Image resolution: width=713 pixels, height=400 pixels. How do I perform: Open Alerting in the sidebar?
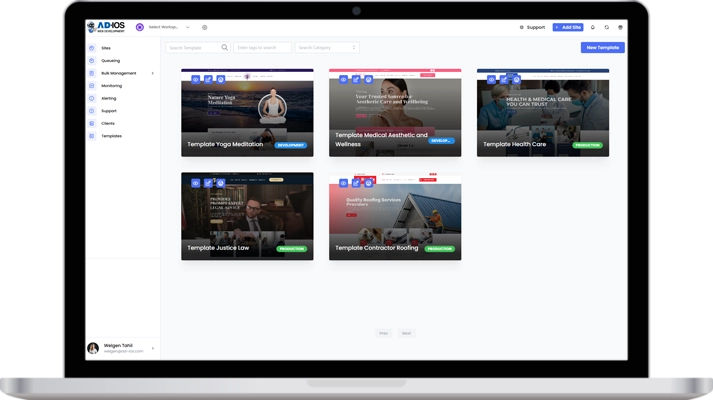coord(109,99)
